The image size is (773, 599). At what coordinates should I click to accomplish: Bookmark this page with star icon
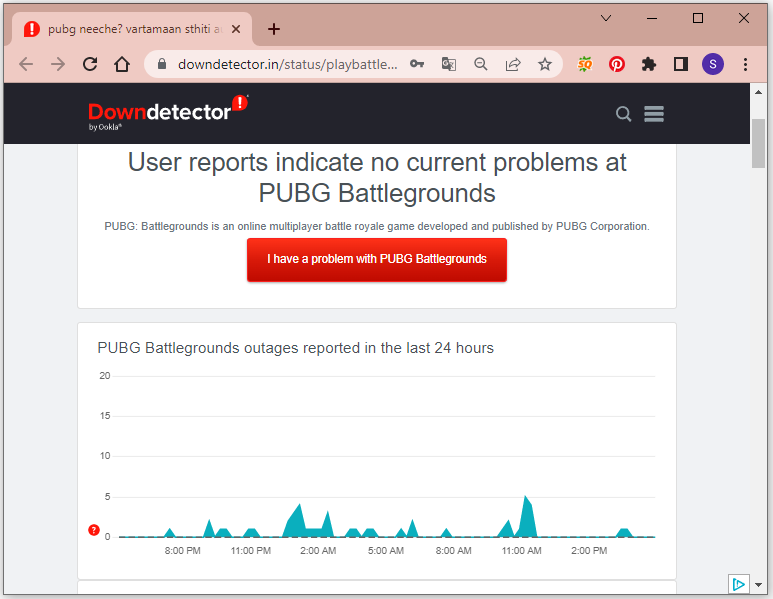click(x=545, y=64)
